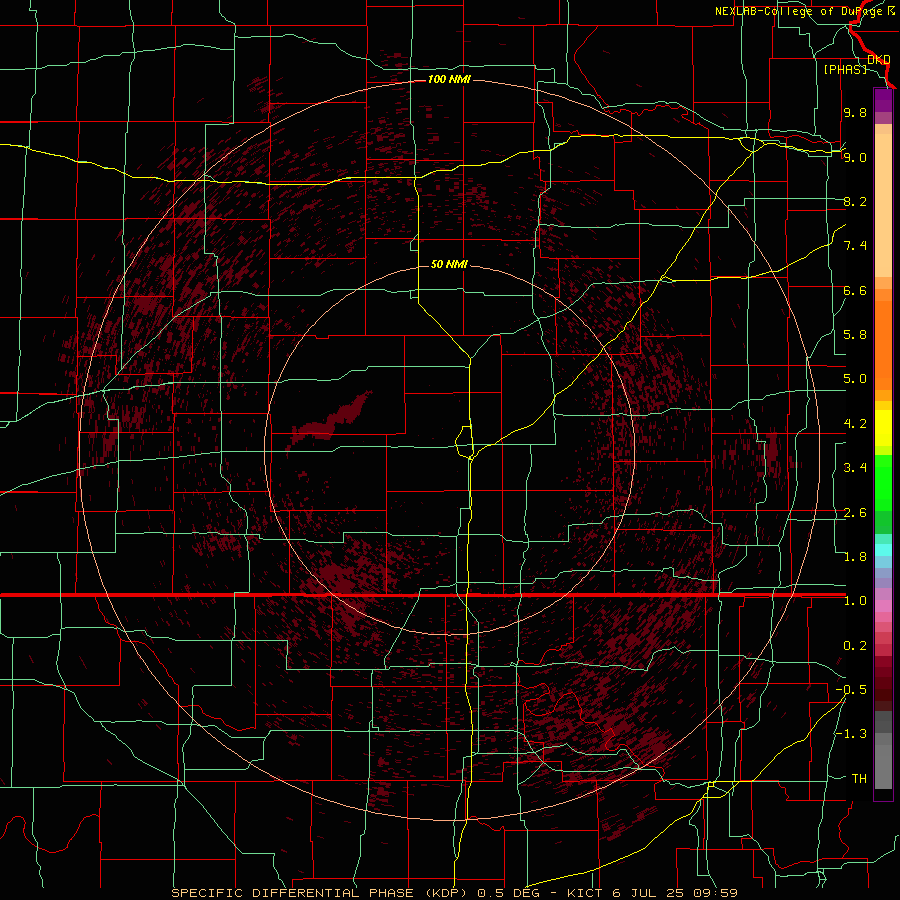
Task: Click the 7.4 value on color scale
Action: coord(855,246)
